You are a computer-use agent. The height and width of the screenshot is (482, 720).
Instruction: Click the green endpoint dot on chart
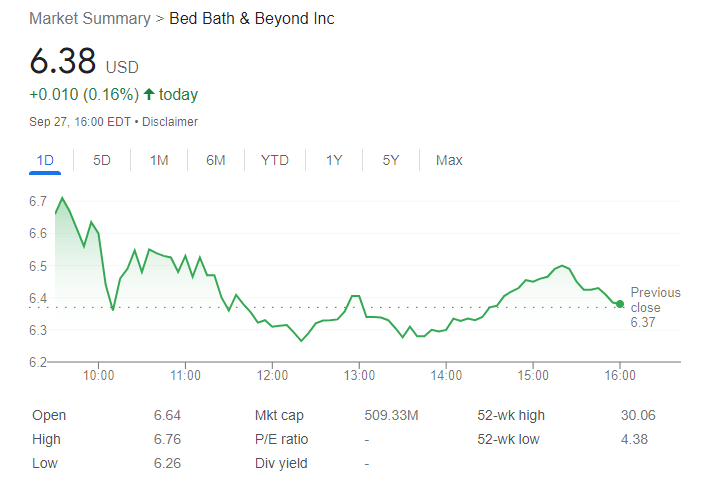coord(620,304)
